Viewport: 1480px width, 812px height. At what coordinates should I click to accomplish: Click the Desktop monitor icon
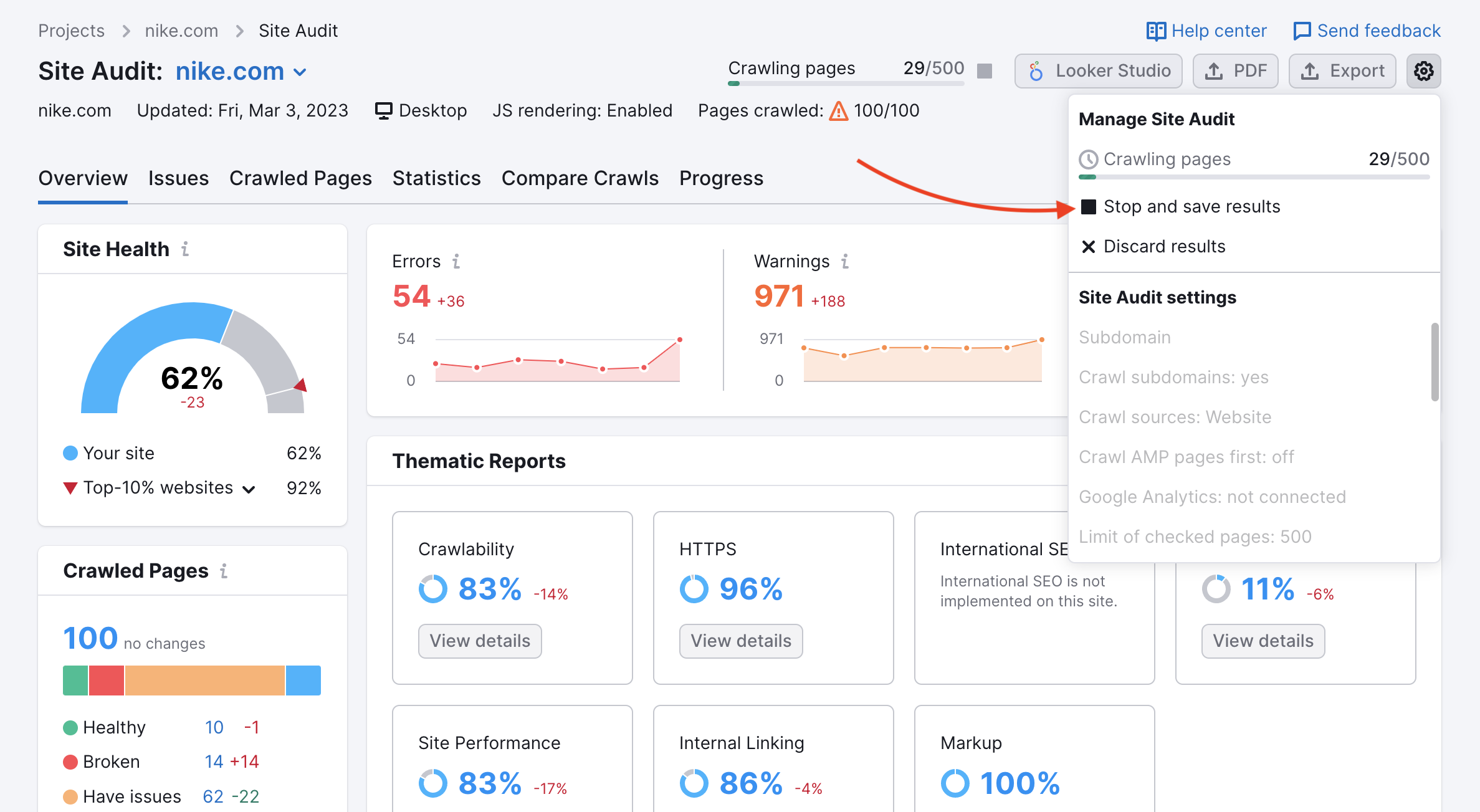(x=383, y=111)
